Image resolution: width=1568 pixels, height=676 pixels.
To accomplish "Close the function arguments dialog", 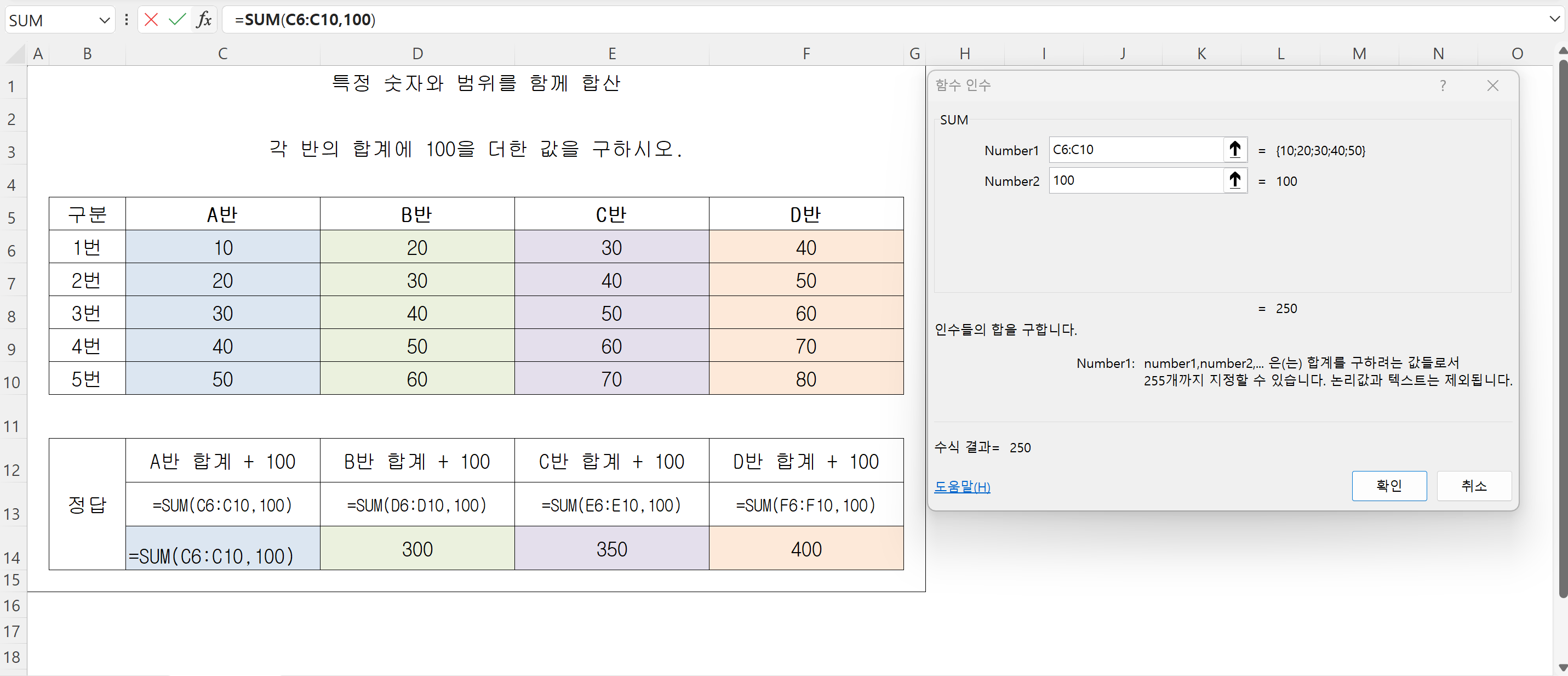I will (1492, 86).
